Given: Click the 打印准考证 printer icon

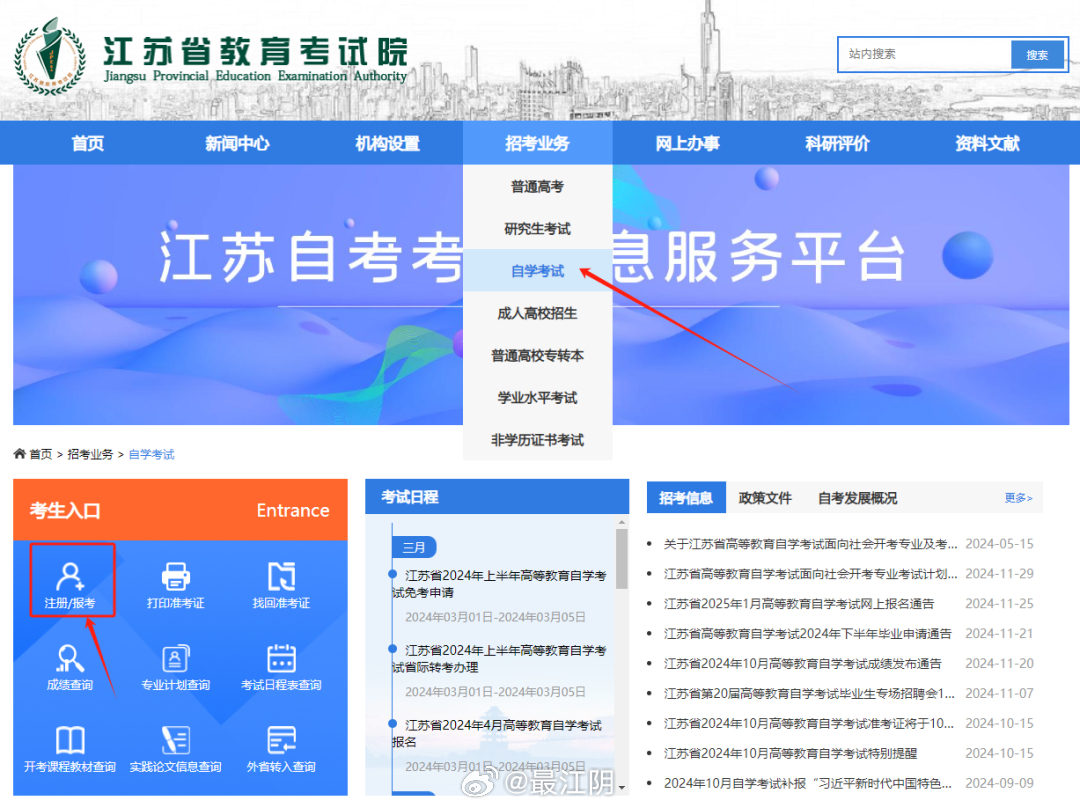Looking at the screenshot, I should click(x=176, y=583).
